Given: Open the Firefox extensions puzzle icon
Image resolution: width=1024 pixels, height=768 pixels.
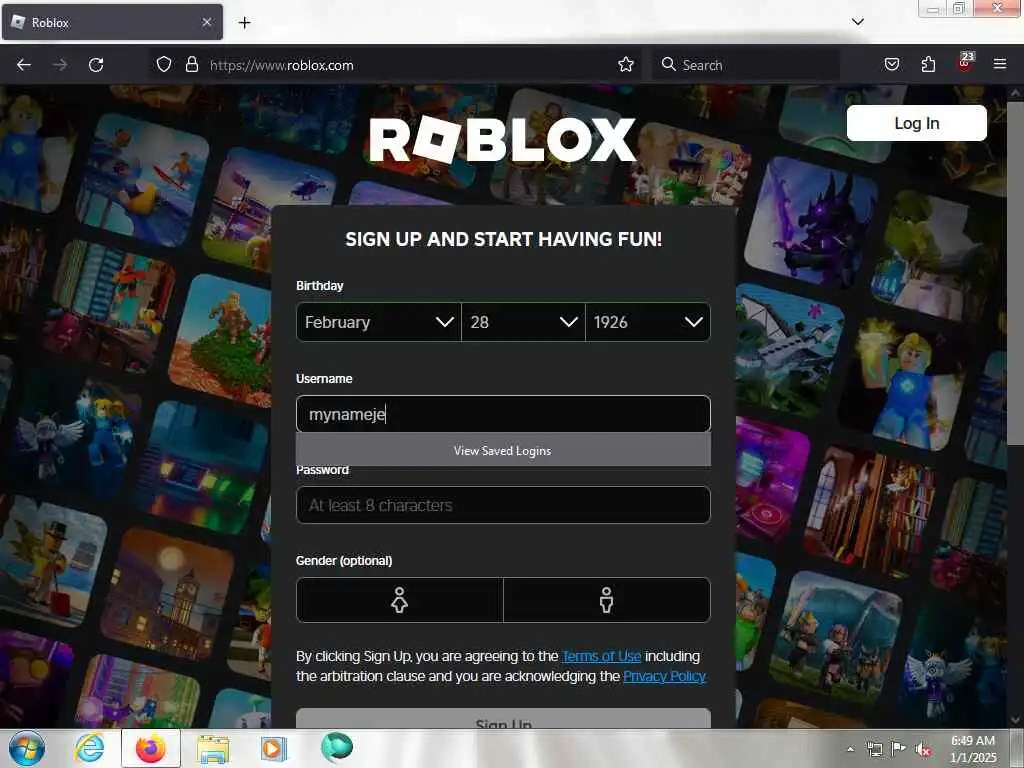Looking at the screenshot, I should pos(928,65).
